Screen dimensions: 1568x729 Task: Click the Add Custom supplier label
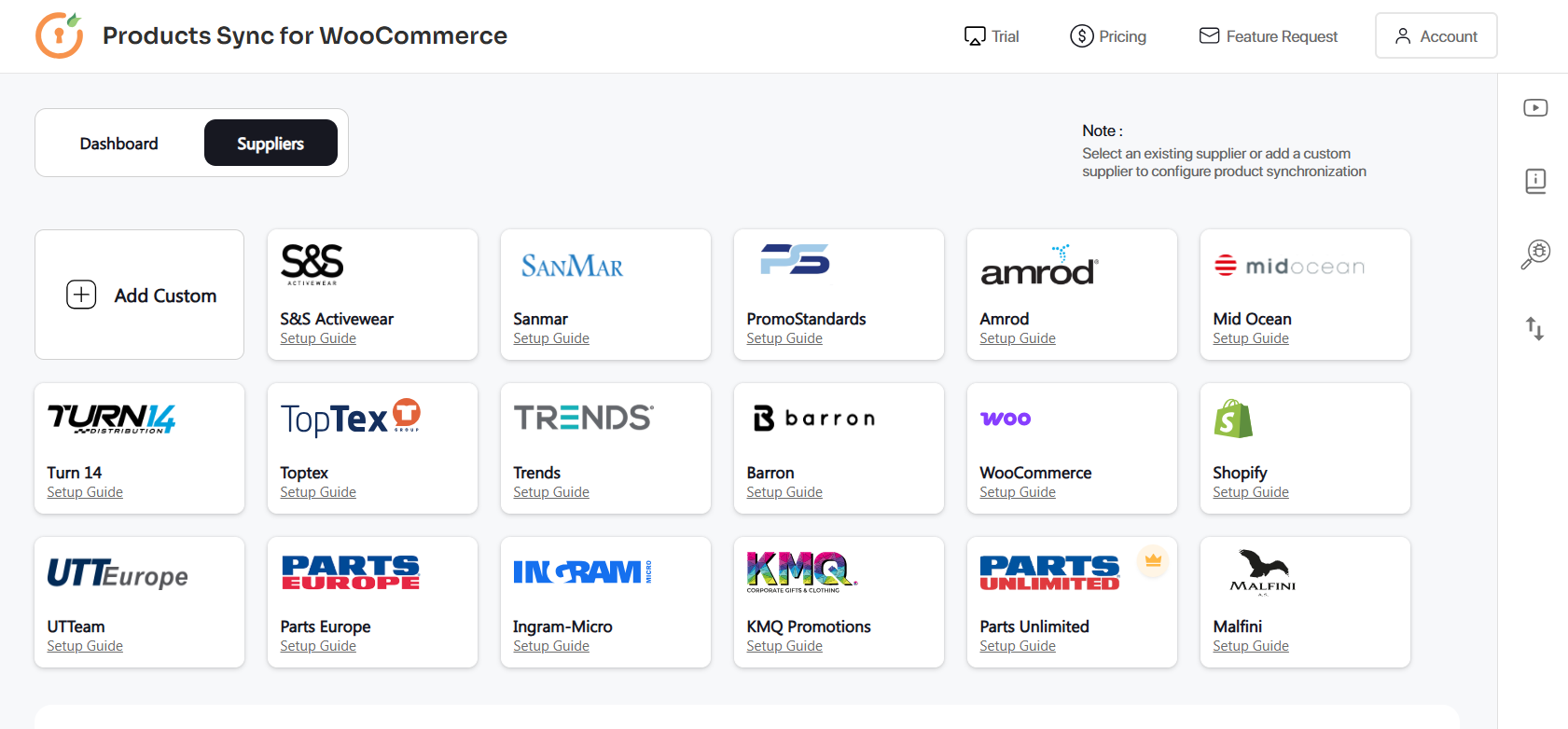tap(165, 296)
